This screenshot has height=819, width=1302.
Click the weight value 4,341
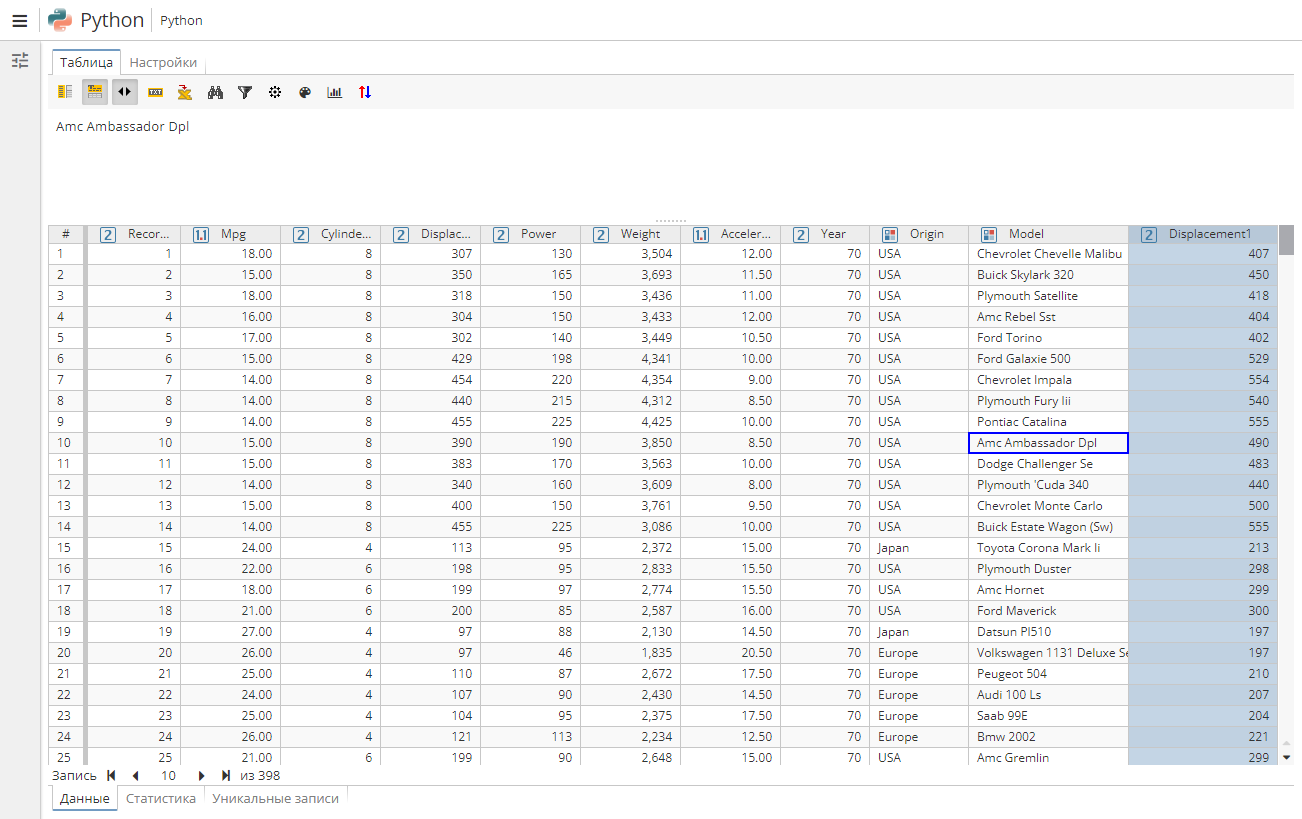630,359
